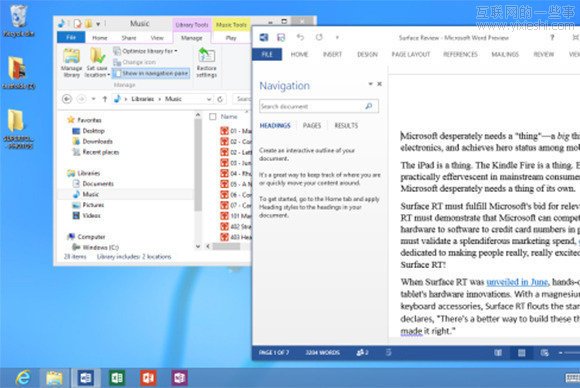Screen dimensions: 580x388
Task: Open Word help question mark
Action: click(552, 37)
